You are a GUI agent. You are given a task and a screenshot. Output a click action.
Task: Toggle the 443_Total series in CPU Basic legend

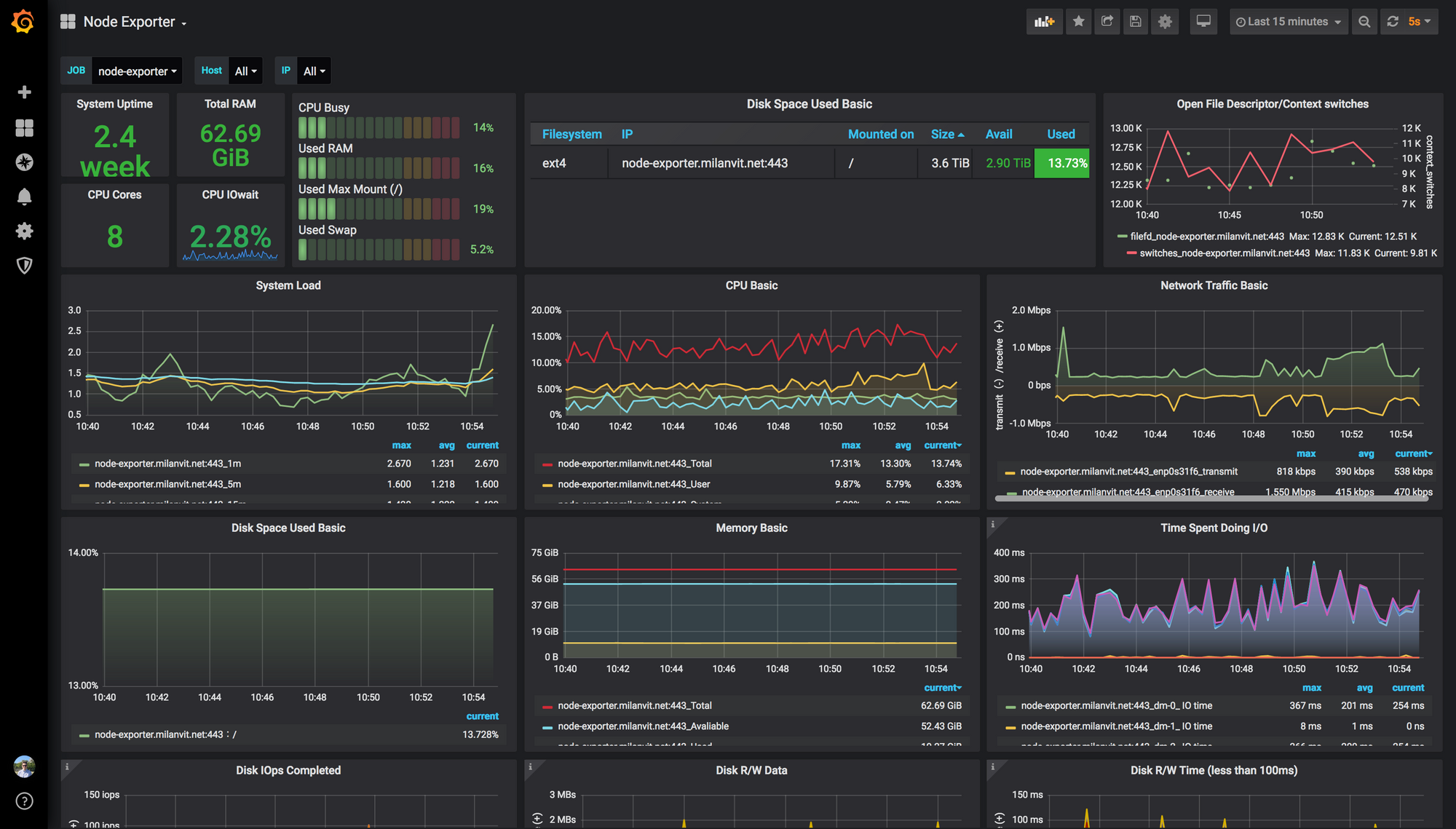tap(635, 464)
